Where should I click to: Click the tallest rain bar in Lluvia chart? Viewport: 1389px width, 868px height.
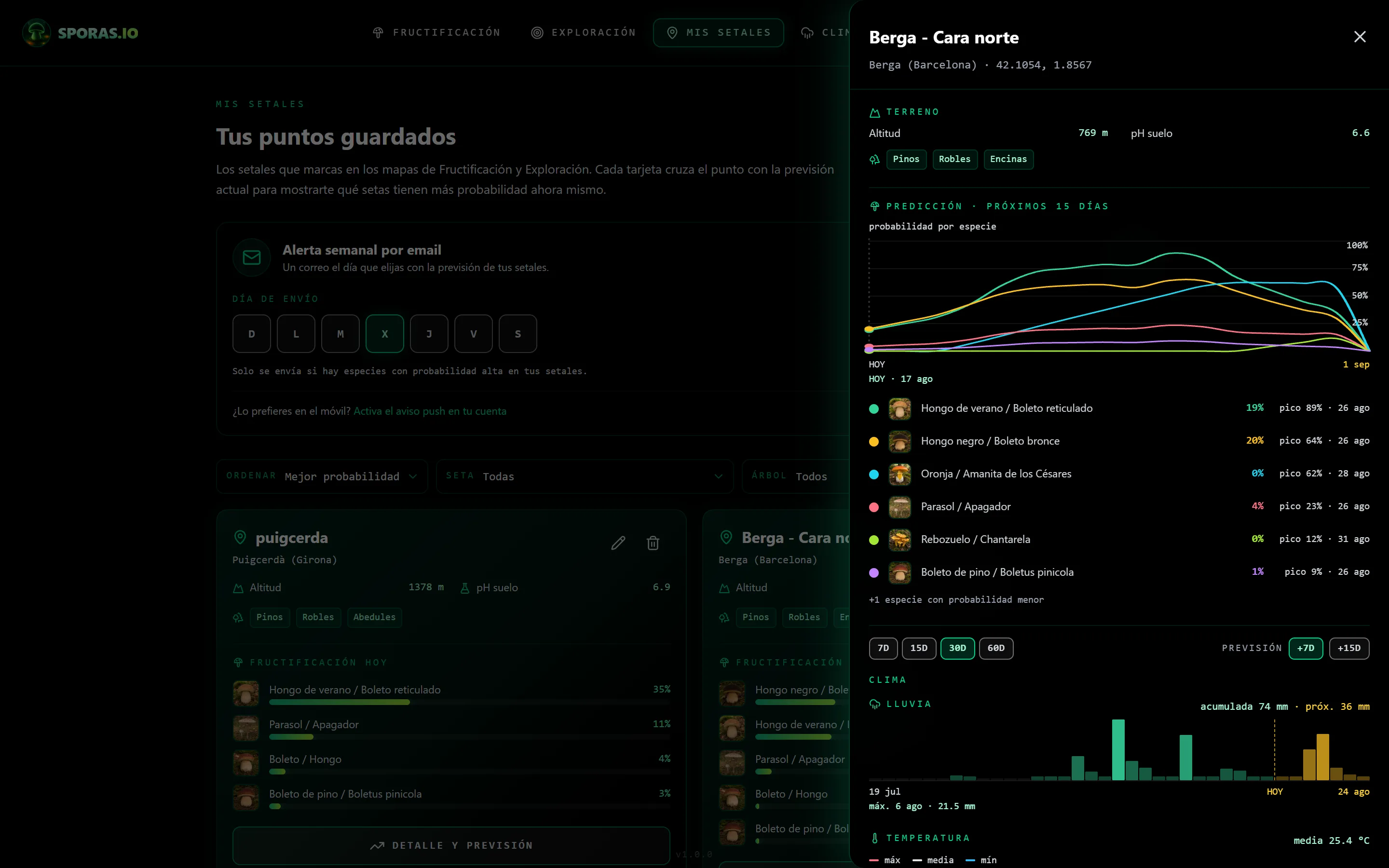pos(1118,749)
